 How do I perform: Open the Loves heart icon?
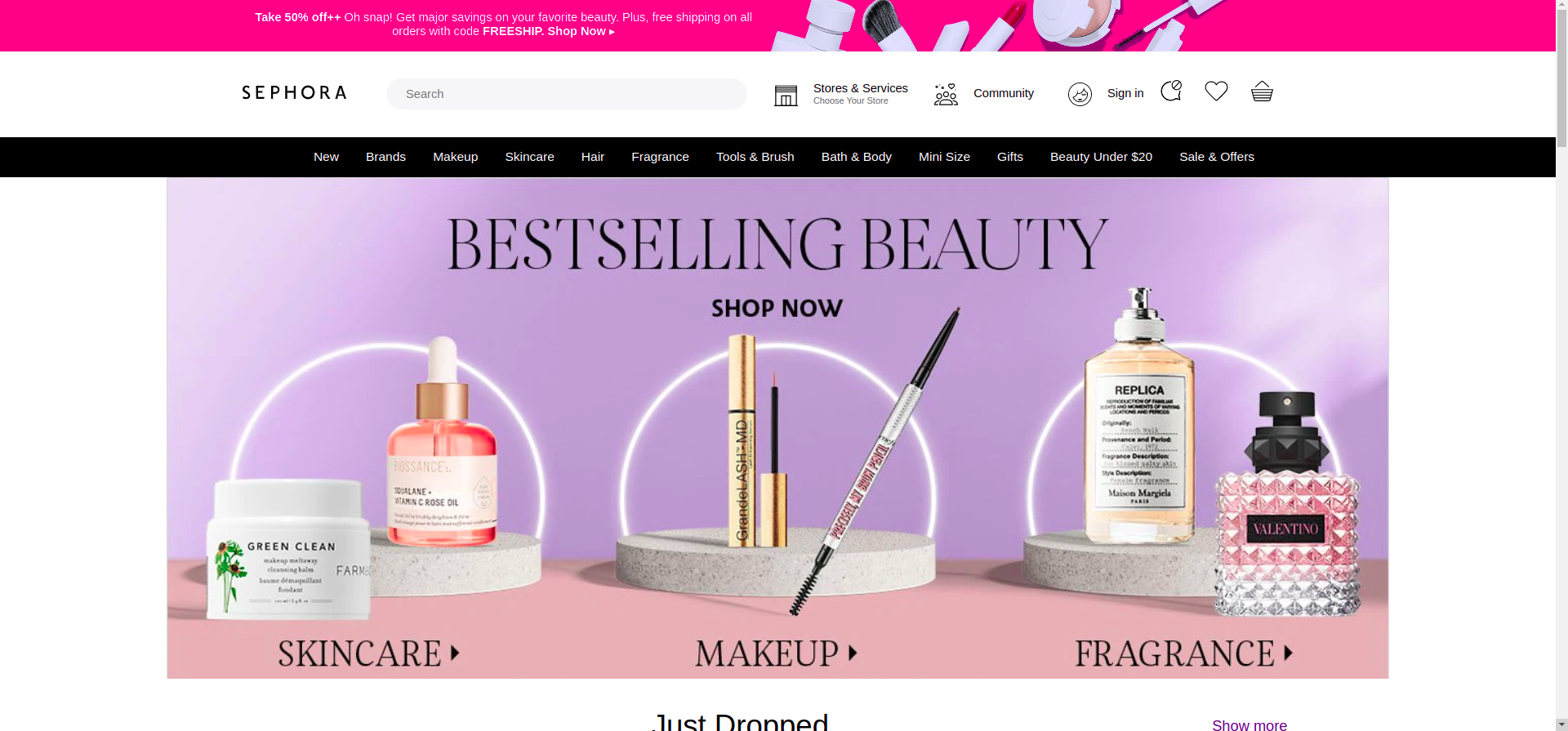click(1216, 91)
